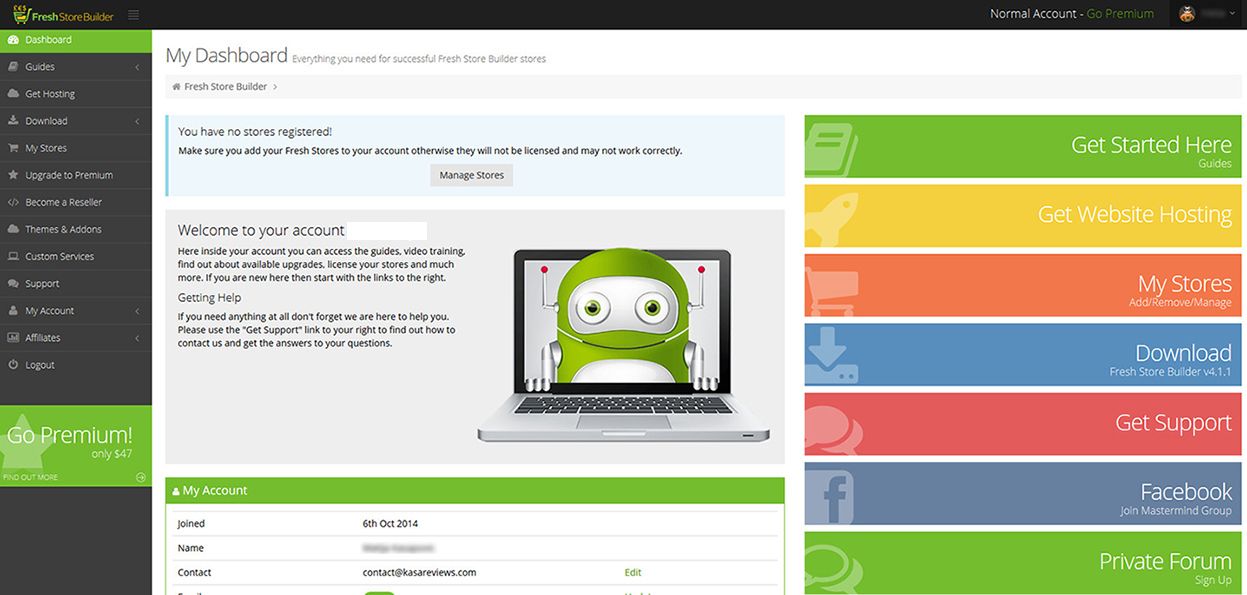Click the Normal Account label
Viewport: 1247px width, 595px height.
point(1033,14)
